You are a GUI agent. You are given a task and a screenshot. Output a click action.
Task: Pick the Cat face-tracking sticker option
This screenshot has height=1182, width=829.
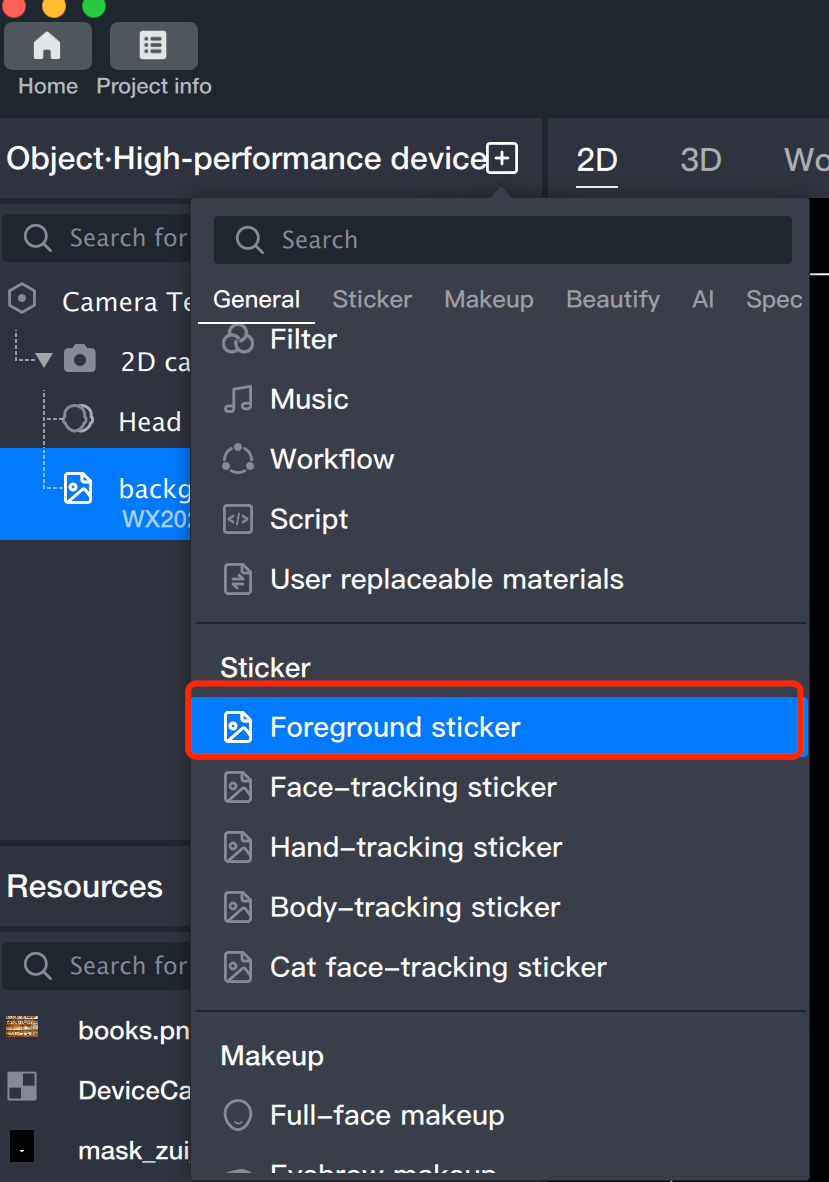click(438, 968)
